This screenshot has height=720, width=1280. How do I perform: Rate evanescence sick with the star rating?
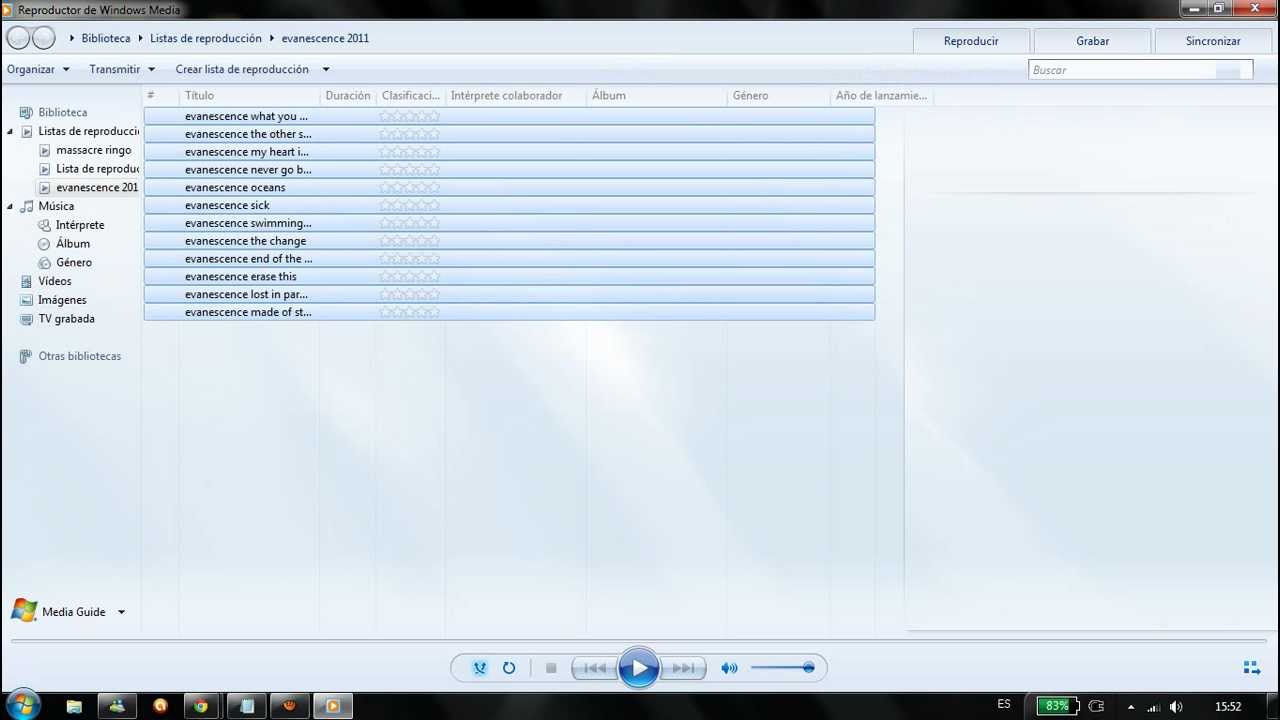coord(409,205)
